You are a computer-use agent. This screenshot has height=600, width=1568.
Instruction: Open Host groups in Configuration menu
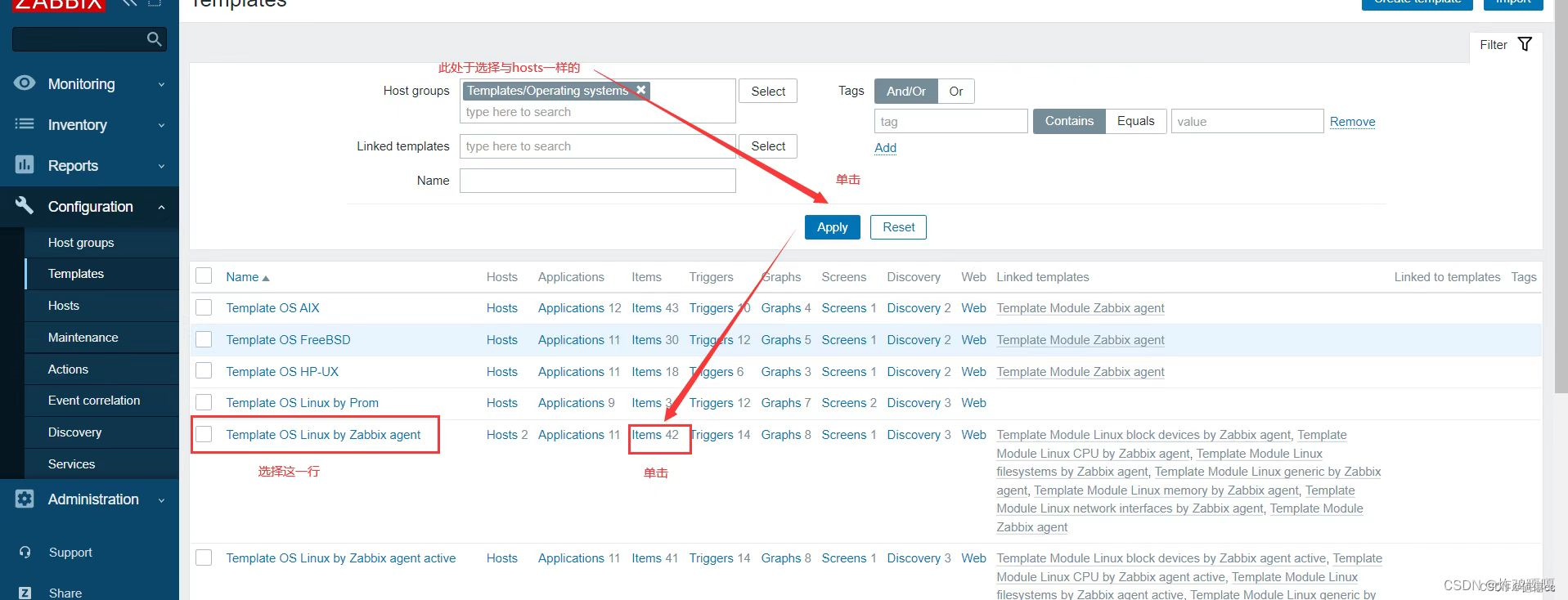81,242
